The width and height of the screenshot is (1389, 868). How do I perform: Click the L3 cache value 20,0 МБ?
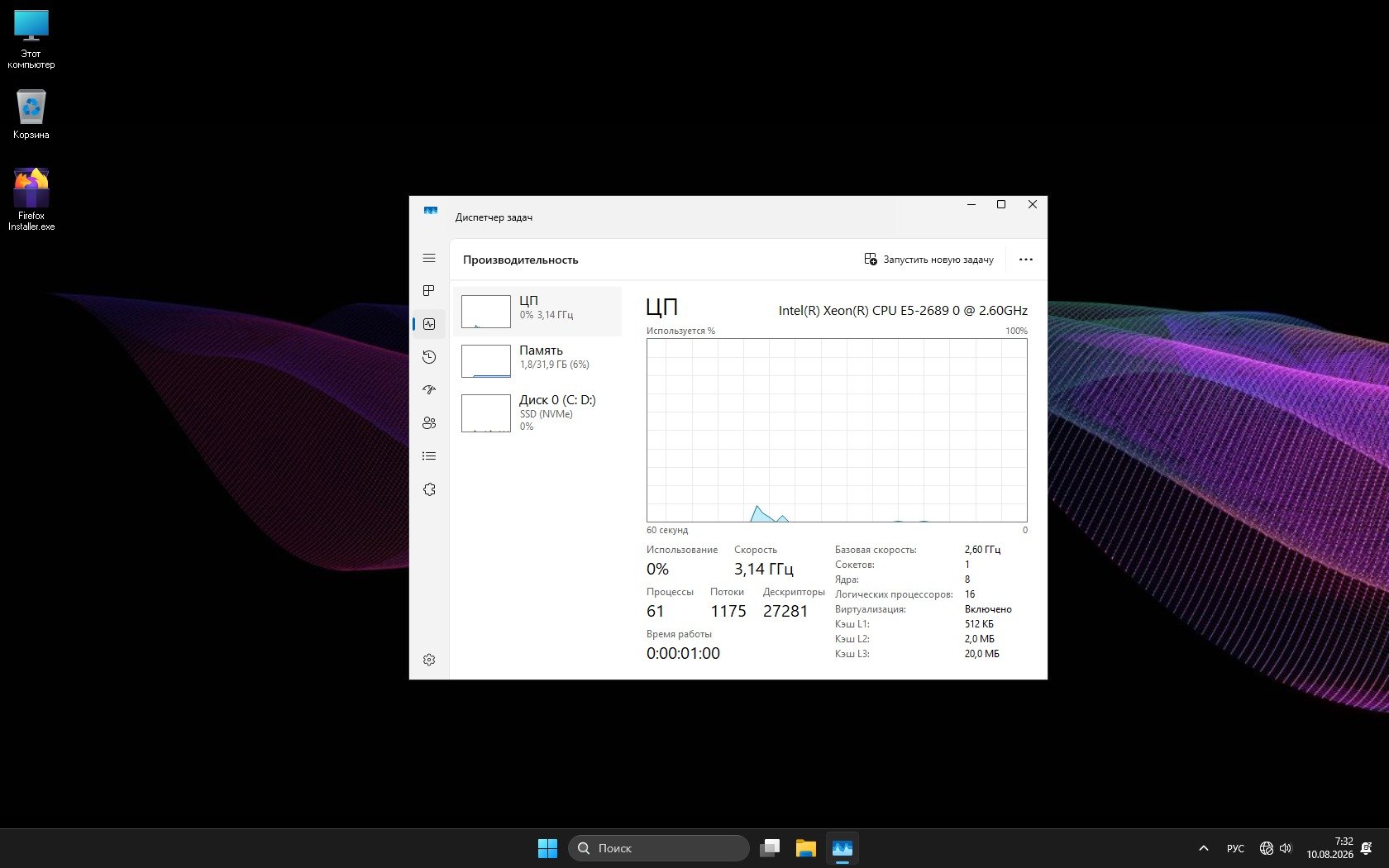click(x=981, y=654)
